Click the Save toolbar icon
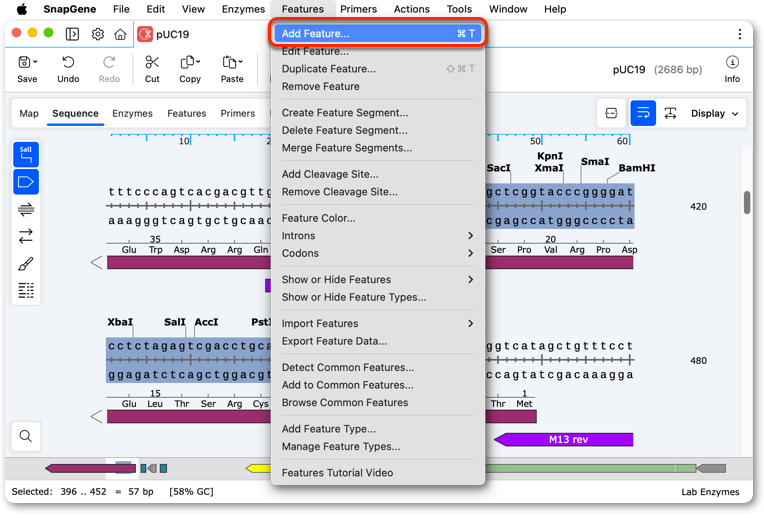The image size is (764, 518). coord(24,62)
